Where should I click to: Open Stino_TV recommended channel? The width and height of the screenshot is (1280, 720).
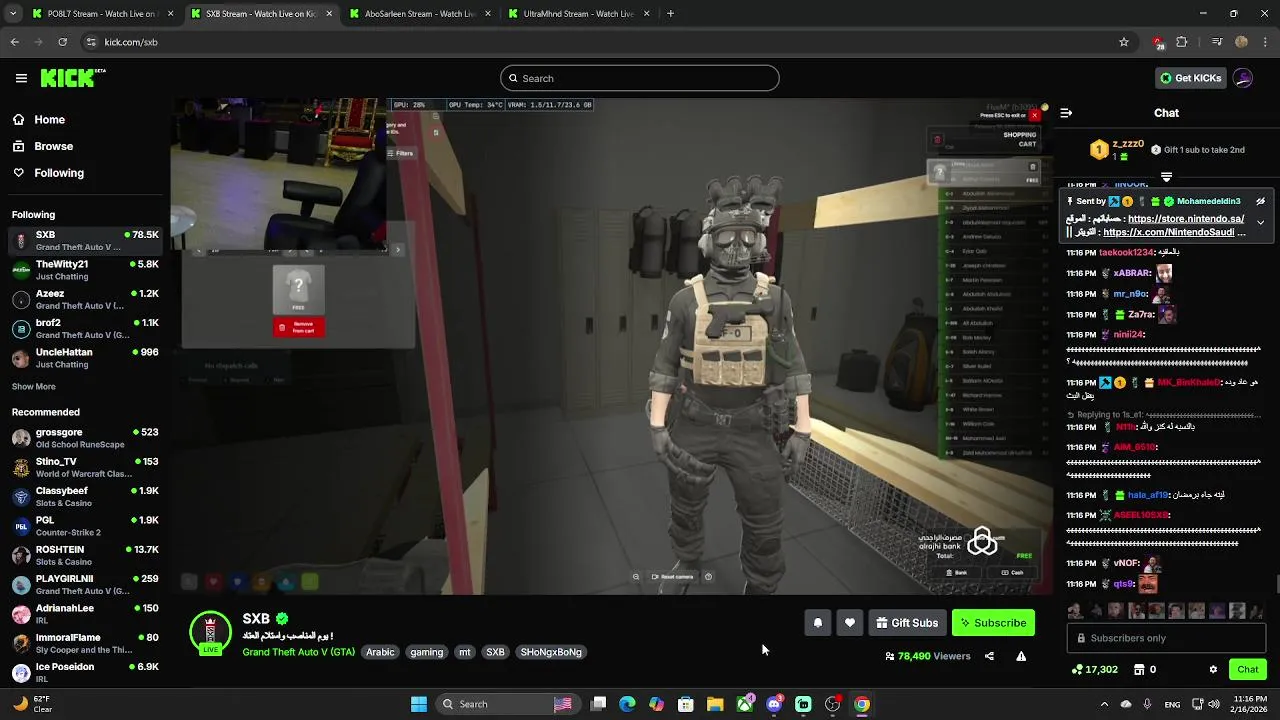(x=85, y=467)
